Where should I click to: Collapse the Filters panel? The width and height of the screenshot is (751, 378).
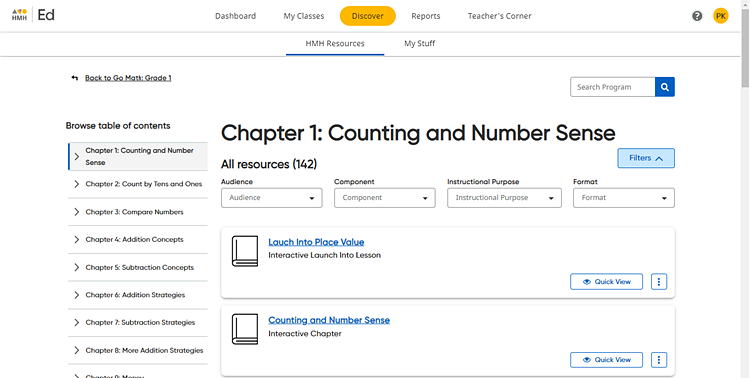tap(646, 158)
